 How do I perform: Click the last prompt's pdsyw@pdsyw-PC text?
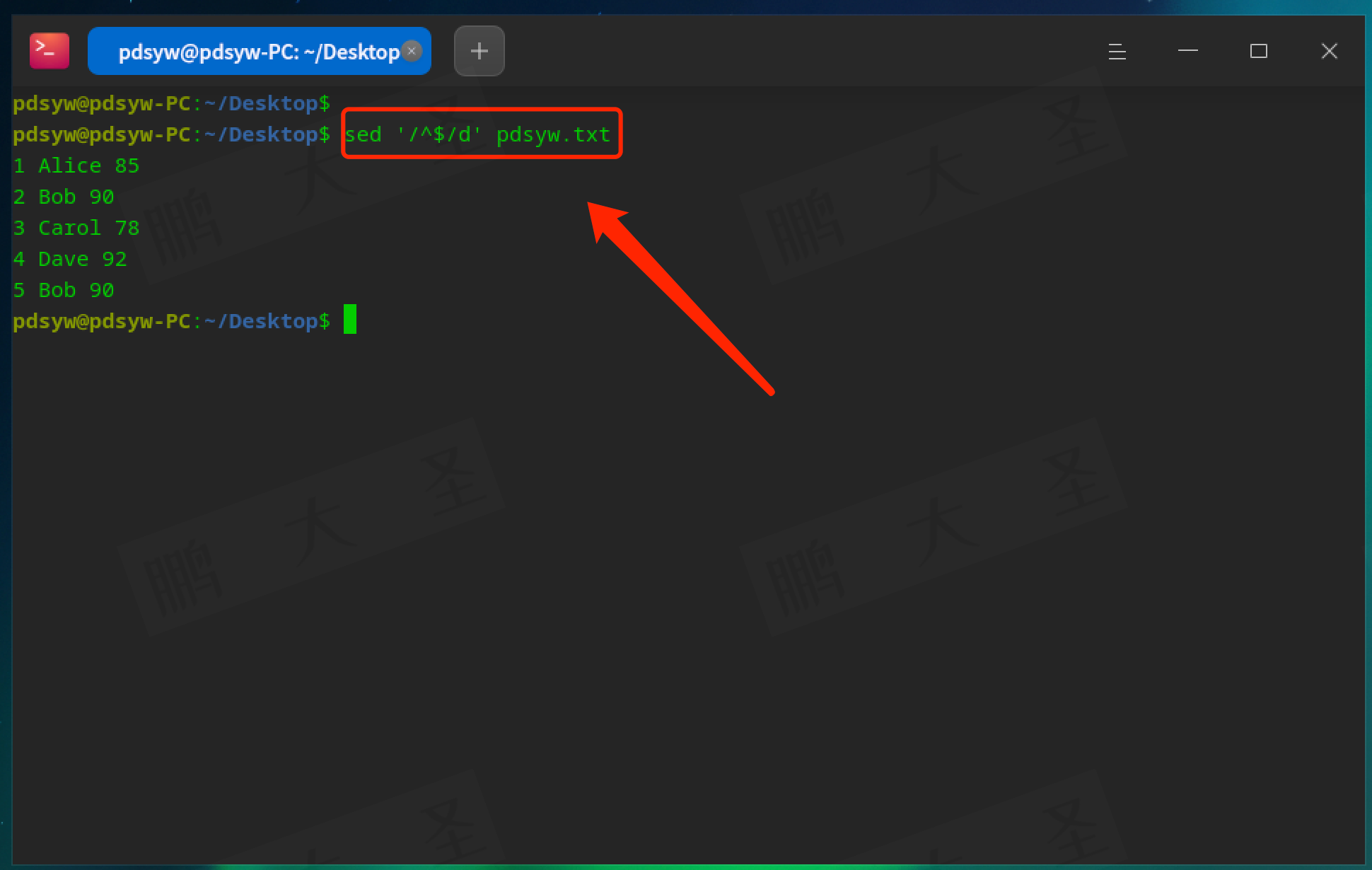point(102,321)
